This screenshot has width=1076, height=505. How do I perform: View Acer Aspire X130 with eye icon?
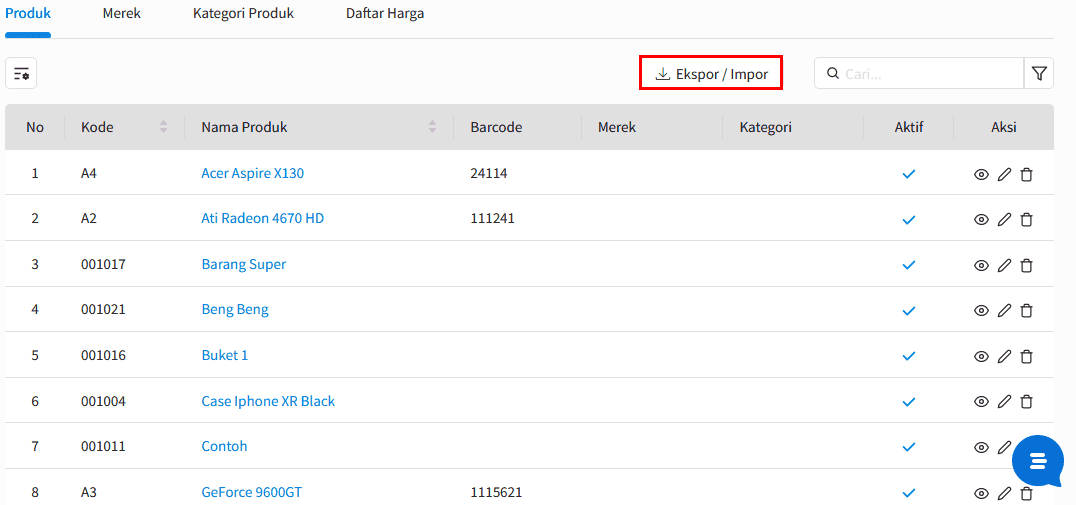pos(981,175)
